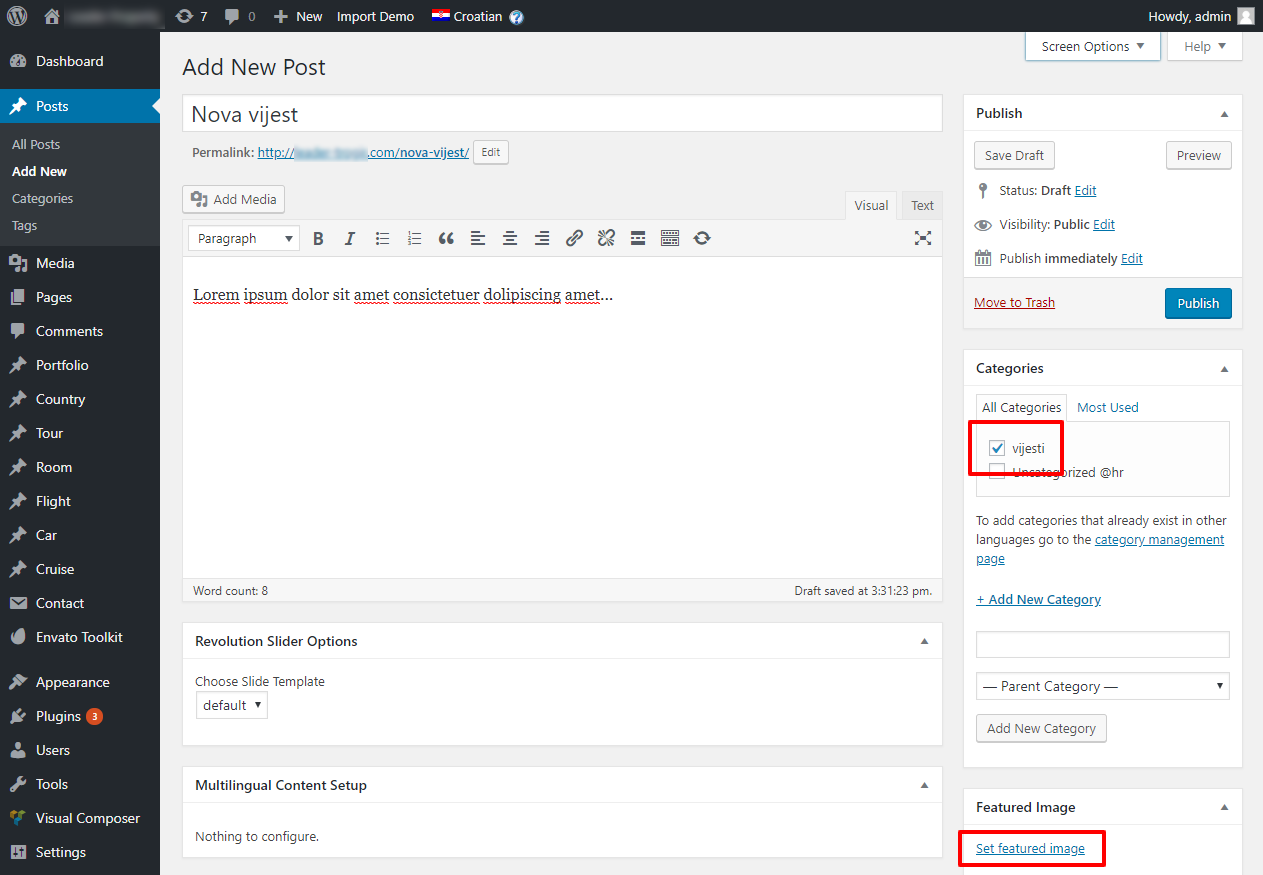
Task: Show the toolbar toggle (kitchen sink) icon
Action: (x=670, y=238)
